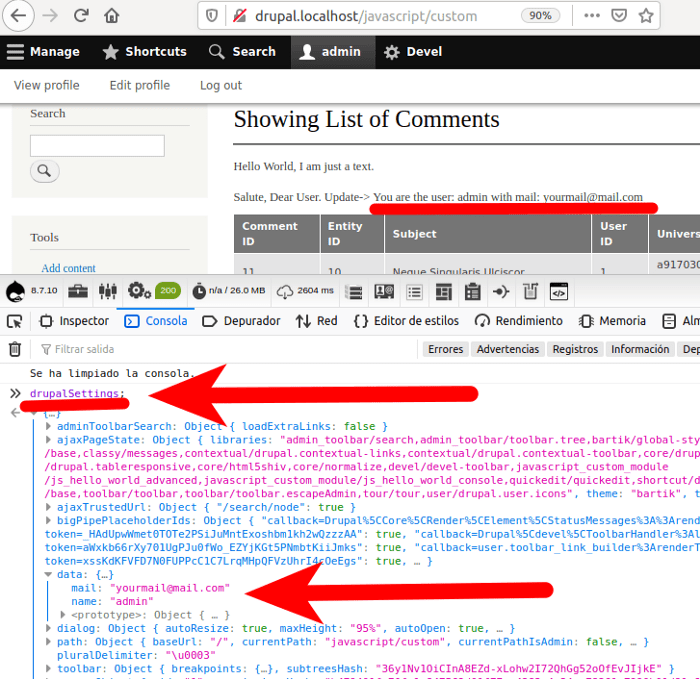This screenshot has height=679, width=700.
Task: Click the user card icon in Webprofiler toolbar
Action: [x=384, y=292]
